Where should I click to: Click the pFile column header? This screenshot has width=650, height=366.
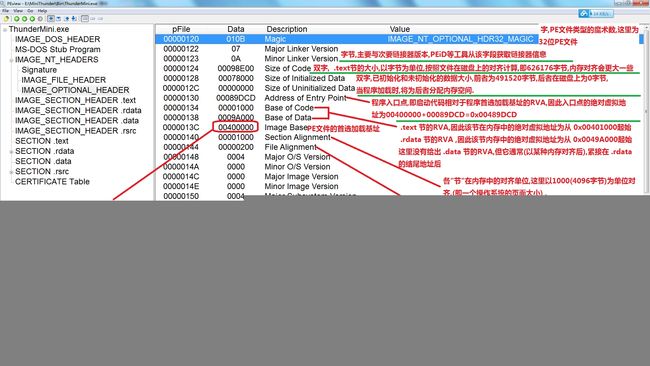(181, 29)
